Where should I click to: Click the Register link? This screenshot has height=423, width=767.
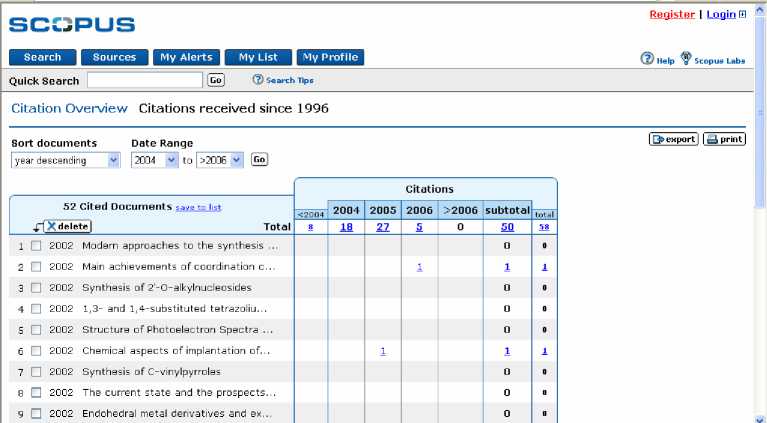pos(672,15)
